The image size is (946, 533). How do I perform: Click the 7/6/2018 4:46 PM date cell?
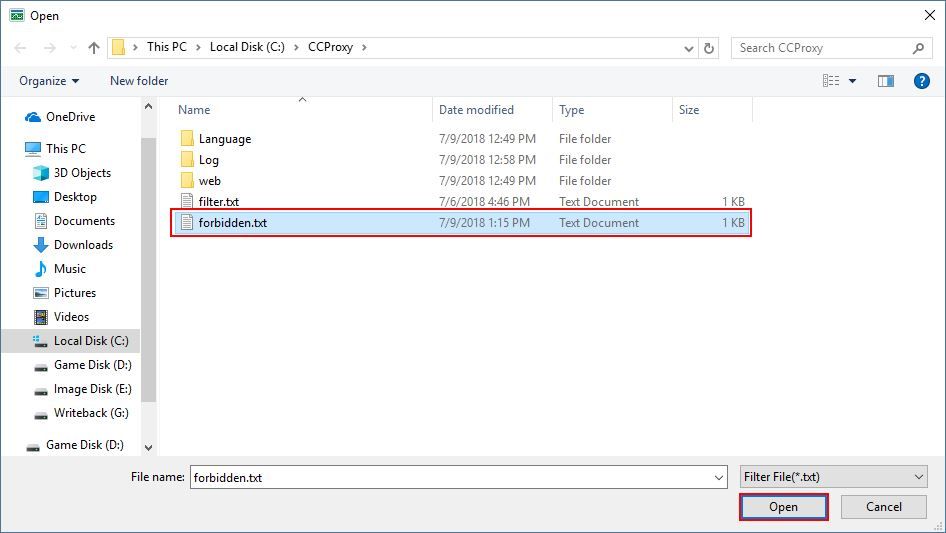[484, 202]
